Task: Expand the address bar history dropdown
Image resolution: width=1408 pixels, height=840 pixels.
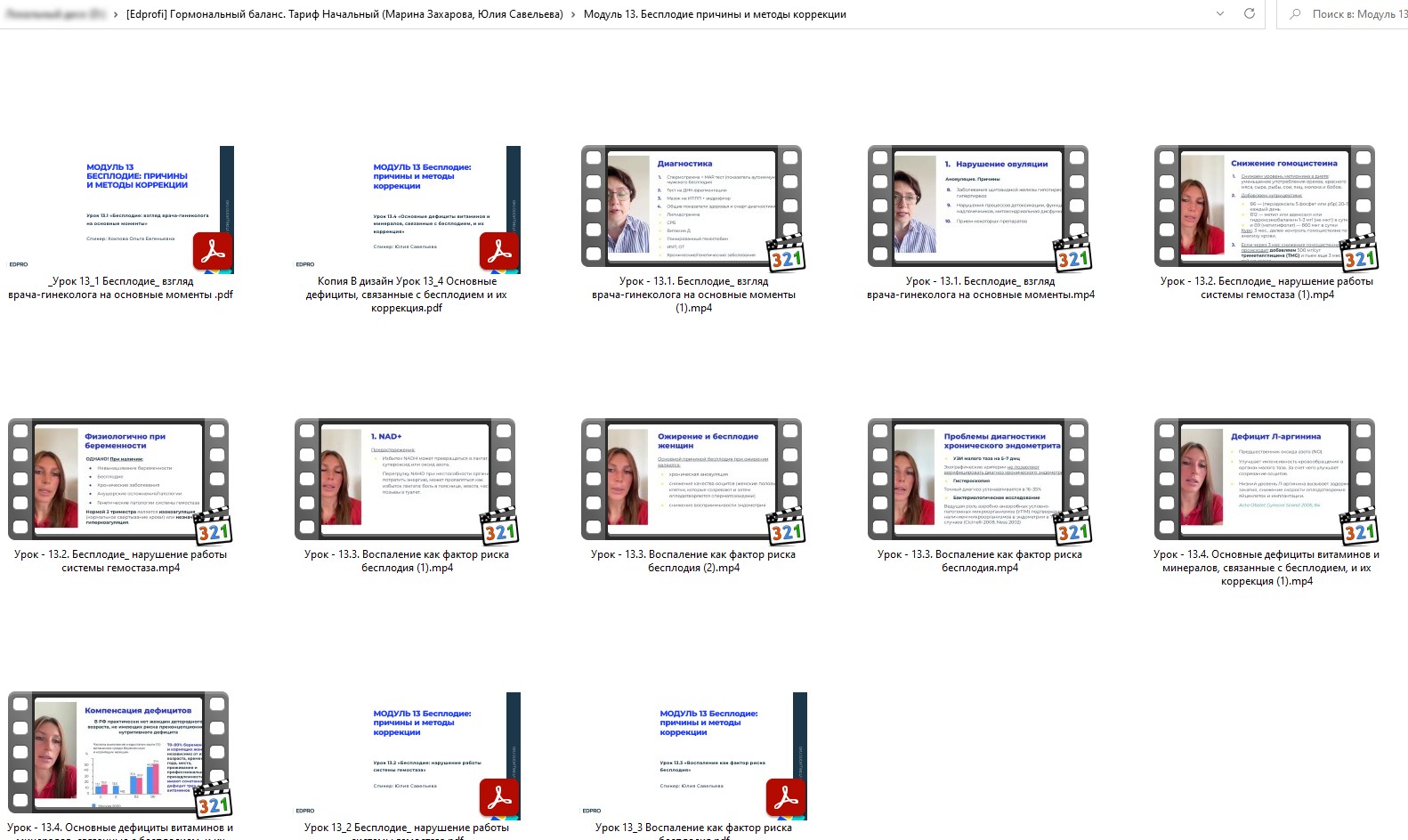Action: (x=1220, y=13)
